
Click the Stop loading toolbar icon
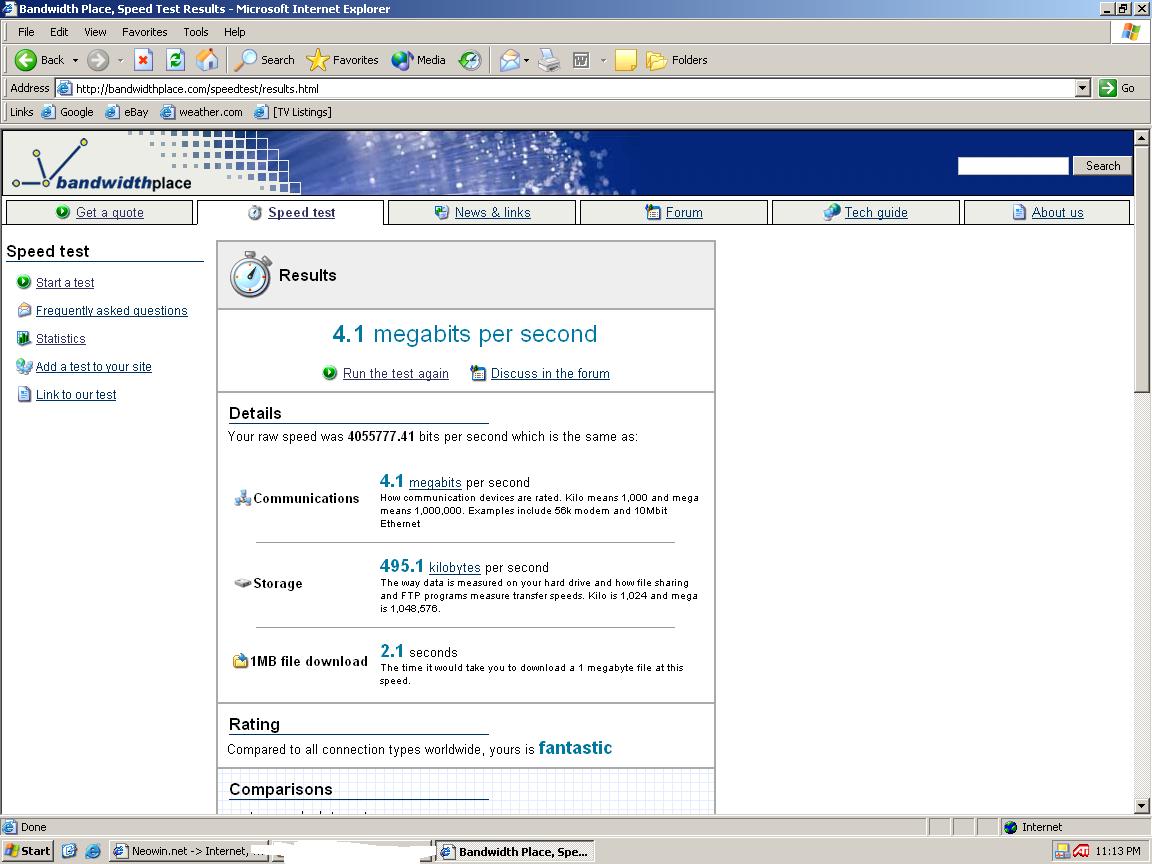143,60
